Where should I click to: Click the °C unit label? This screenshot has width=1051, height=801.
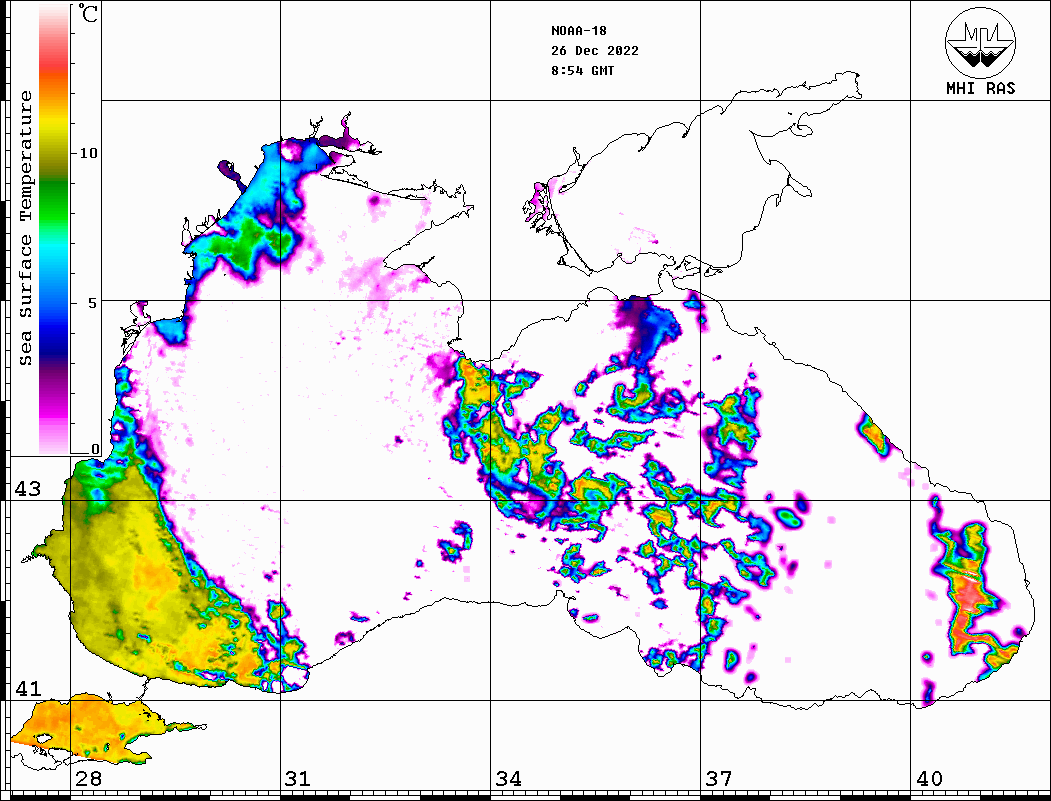point(88,13)
